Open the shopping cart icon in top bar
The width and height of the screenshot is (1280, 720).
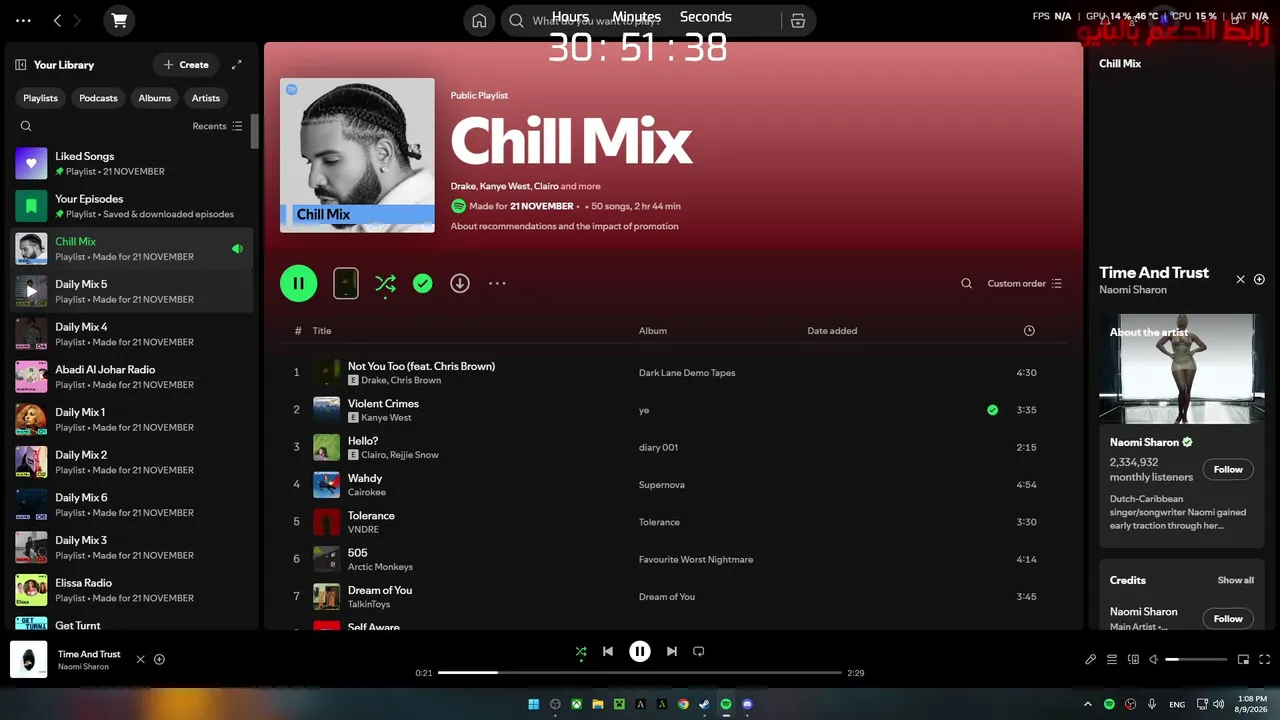120,20
